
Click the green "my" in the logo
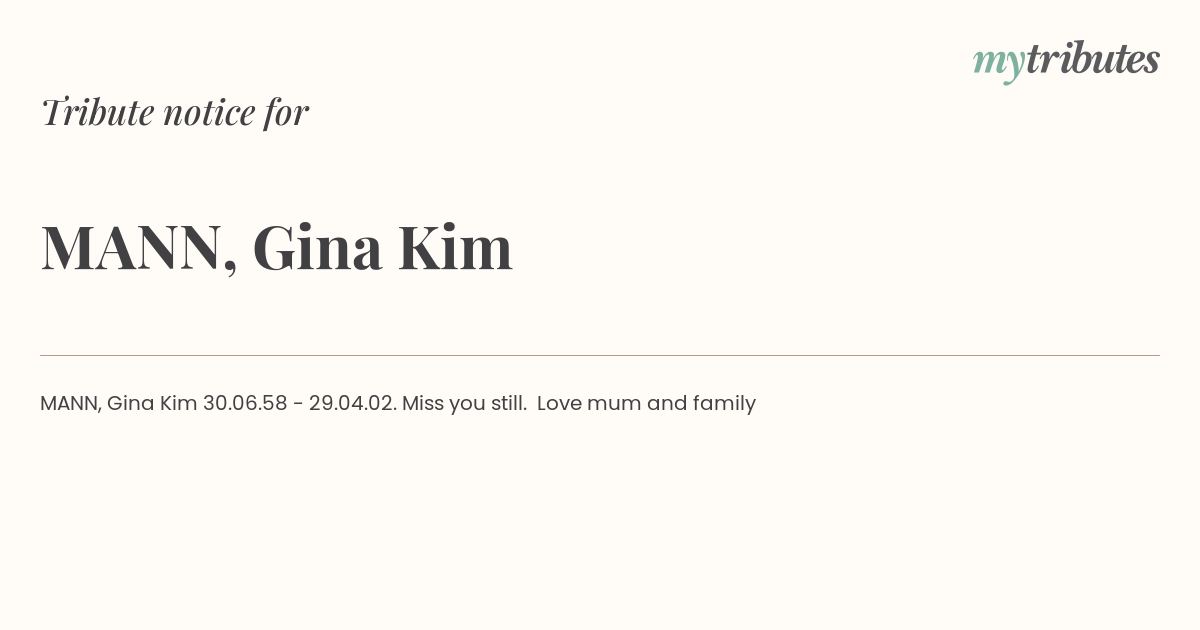click(999, 64)
